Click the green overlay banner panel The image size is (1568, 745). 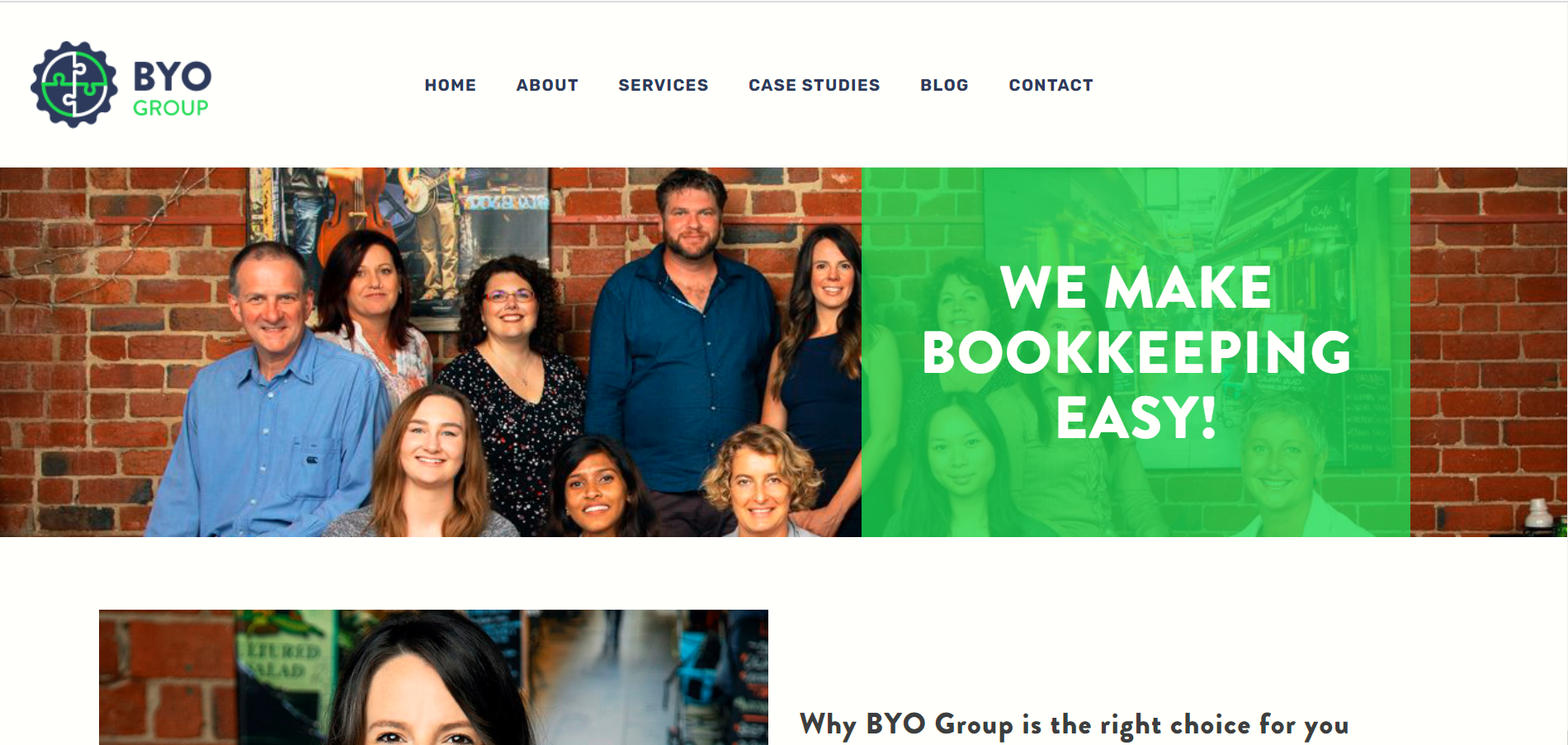pyautogui.click(x=1136, y=352)
